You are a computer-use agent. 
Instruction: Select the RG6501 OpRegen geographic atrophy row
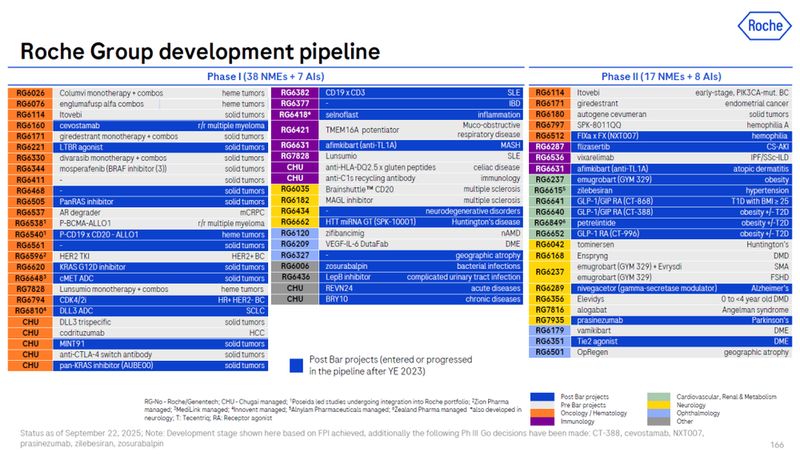point(660,352)
